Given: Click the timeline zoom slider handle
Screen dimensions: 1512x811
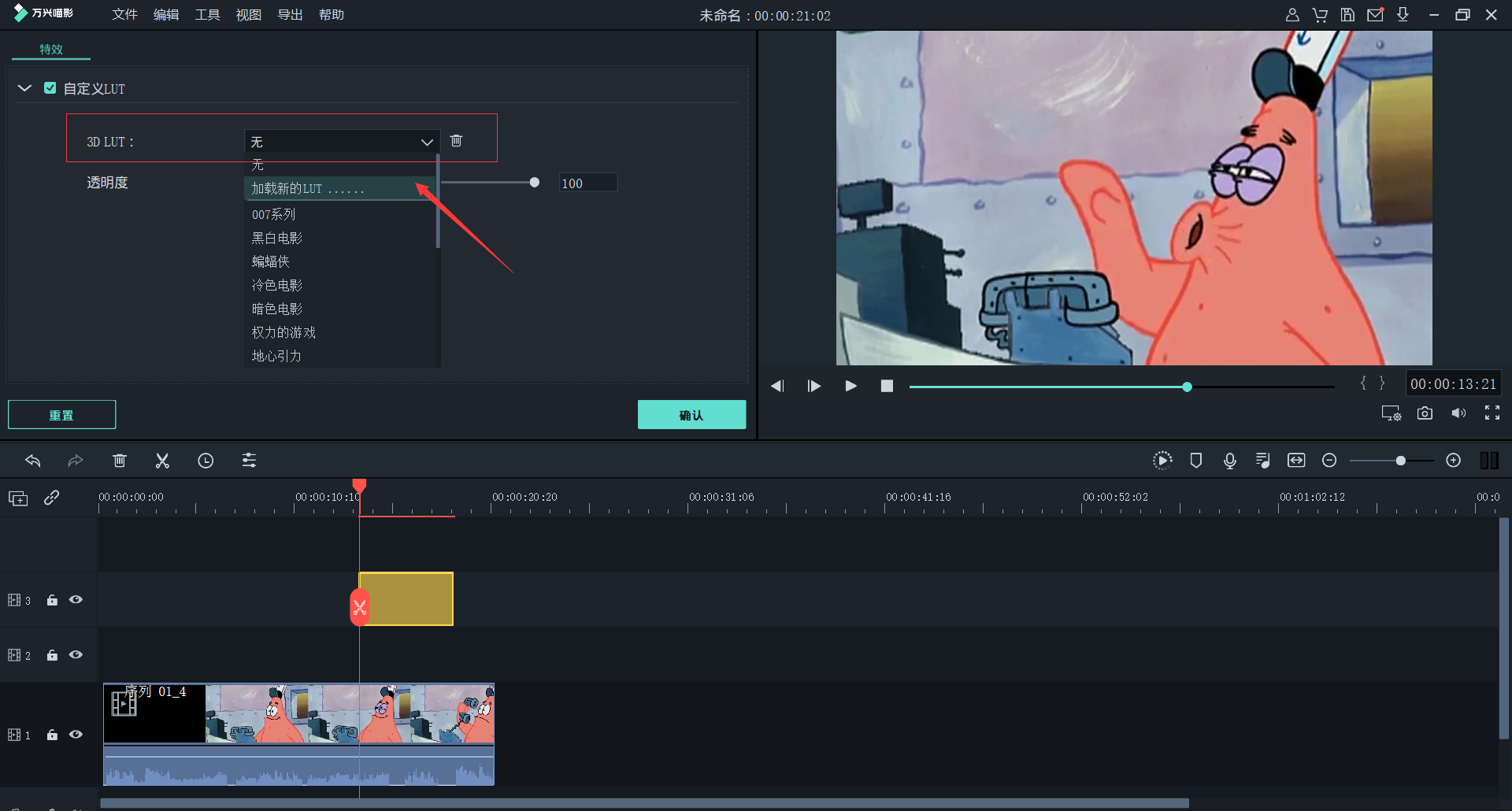Looking at the screenshot, I should coord(1400,461).
